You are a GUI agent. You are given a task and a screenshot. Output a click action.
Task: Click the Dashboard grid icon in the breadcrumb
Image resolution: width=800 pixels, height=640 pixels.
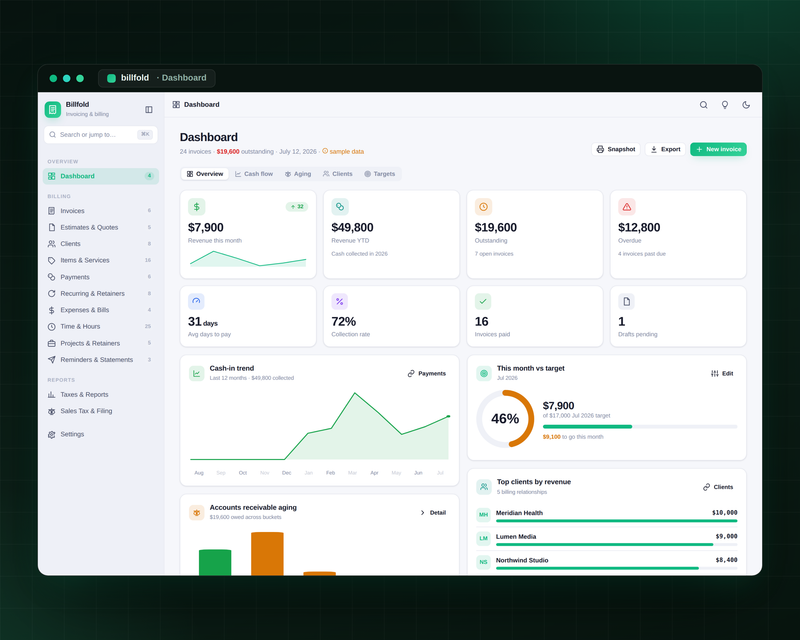click(176, 105)
